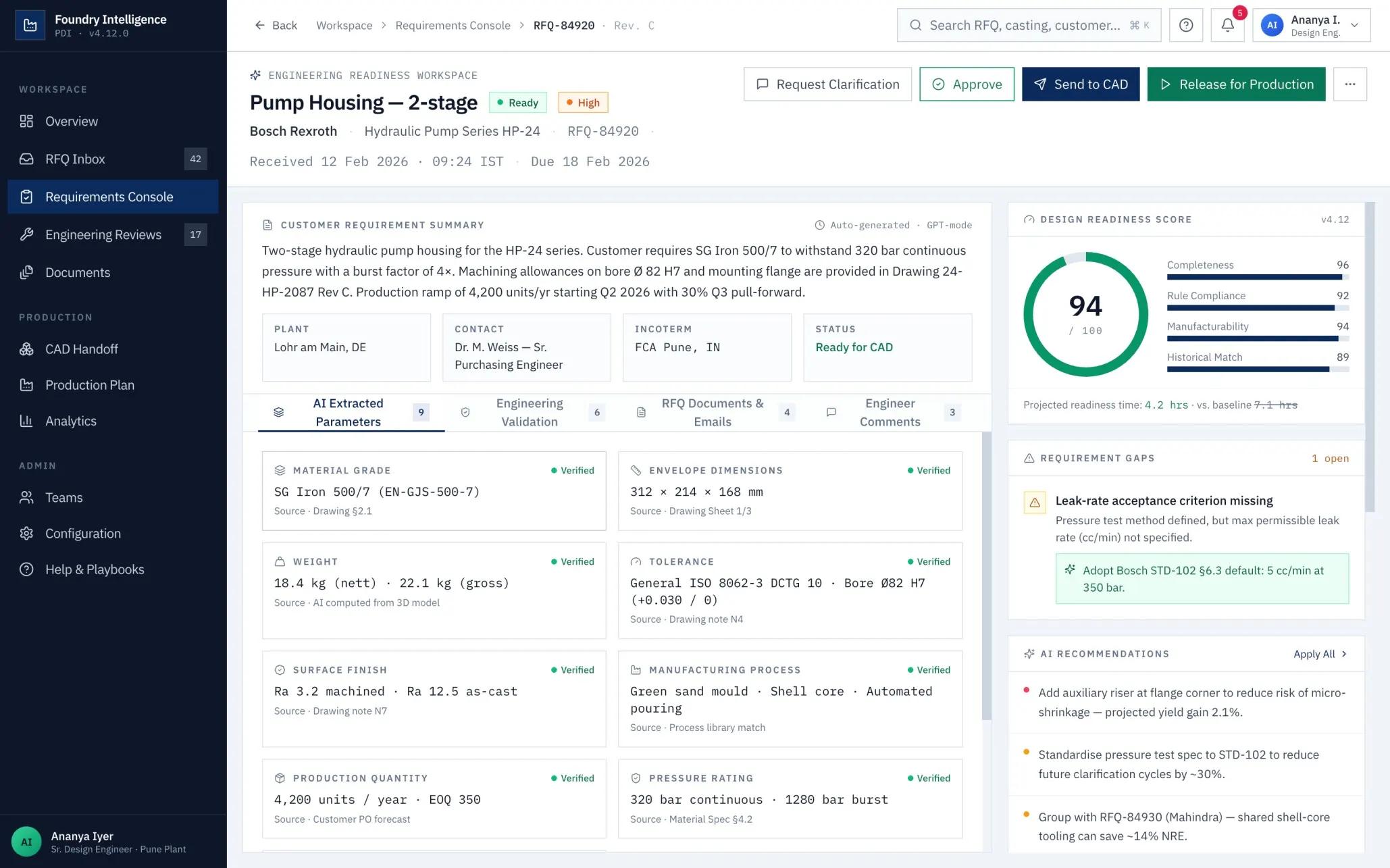Click the Mahindra RFQ-84930 grouping recommendation
This screenshot has height=868, width=1390.
(x=1186, y=826)
